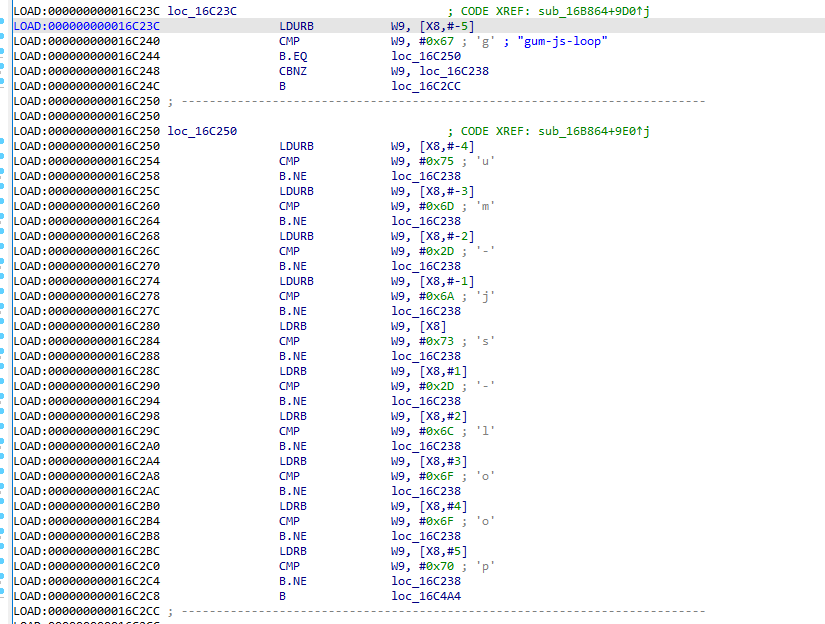Click the loc_16C250 label definition
Screen dimensions: 825x624
pos(202,131)
